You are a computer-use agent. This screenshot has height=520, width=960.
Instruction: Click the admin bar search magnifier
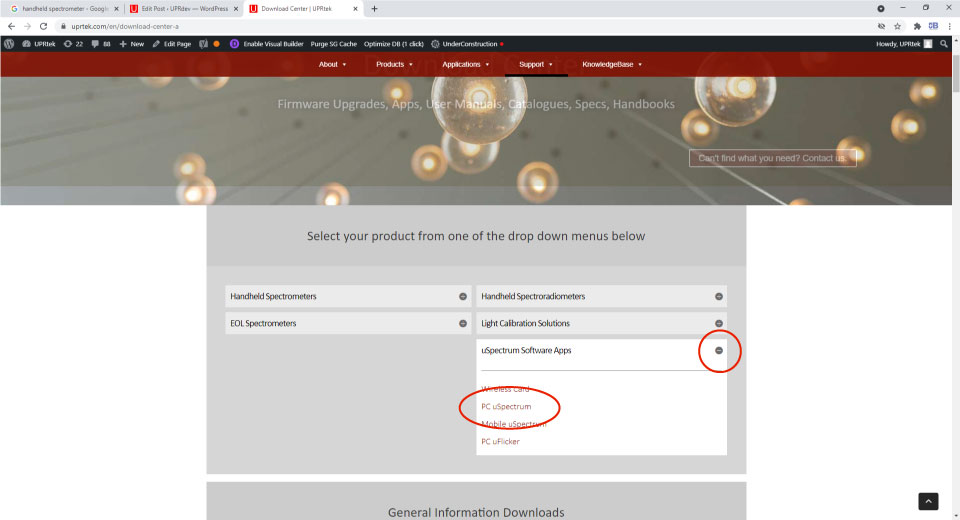[943, 44]
